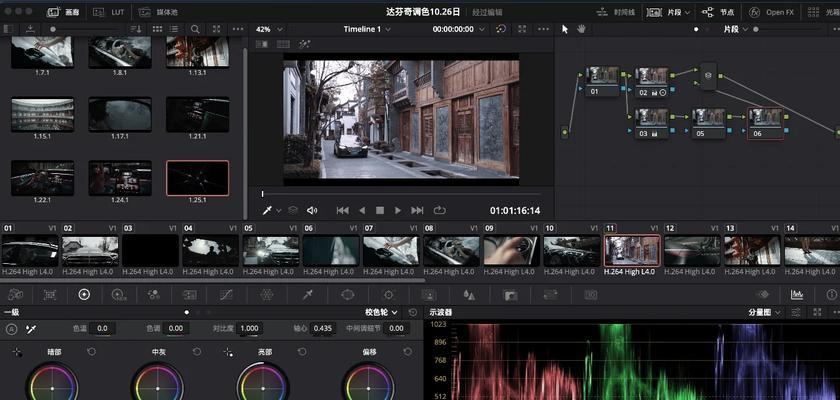
Task: Open the Blur palette
Action: pos(469,295)
